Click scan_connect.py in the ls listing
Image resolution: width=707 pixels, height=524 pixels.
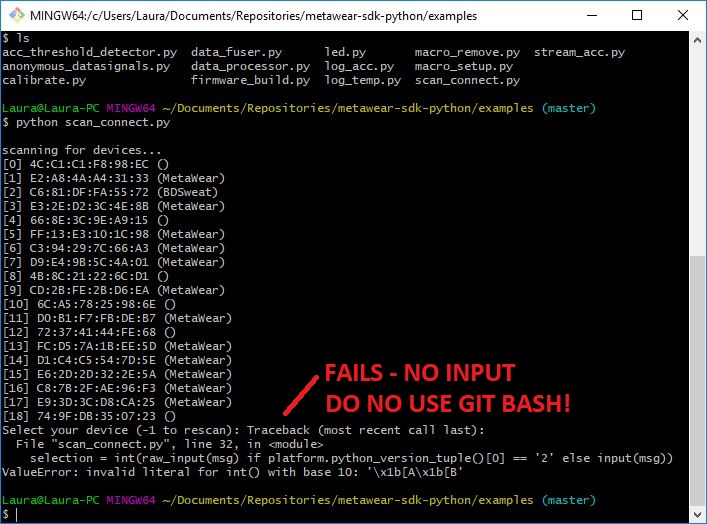(467, 80)
